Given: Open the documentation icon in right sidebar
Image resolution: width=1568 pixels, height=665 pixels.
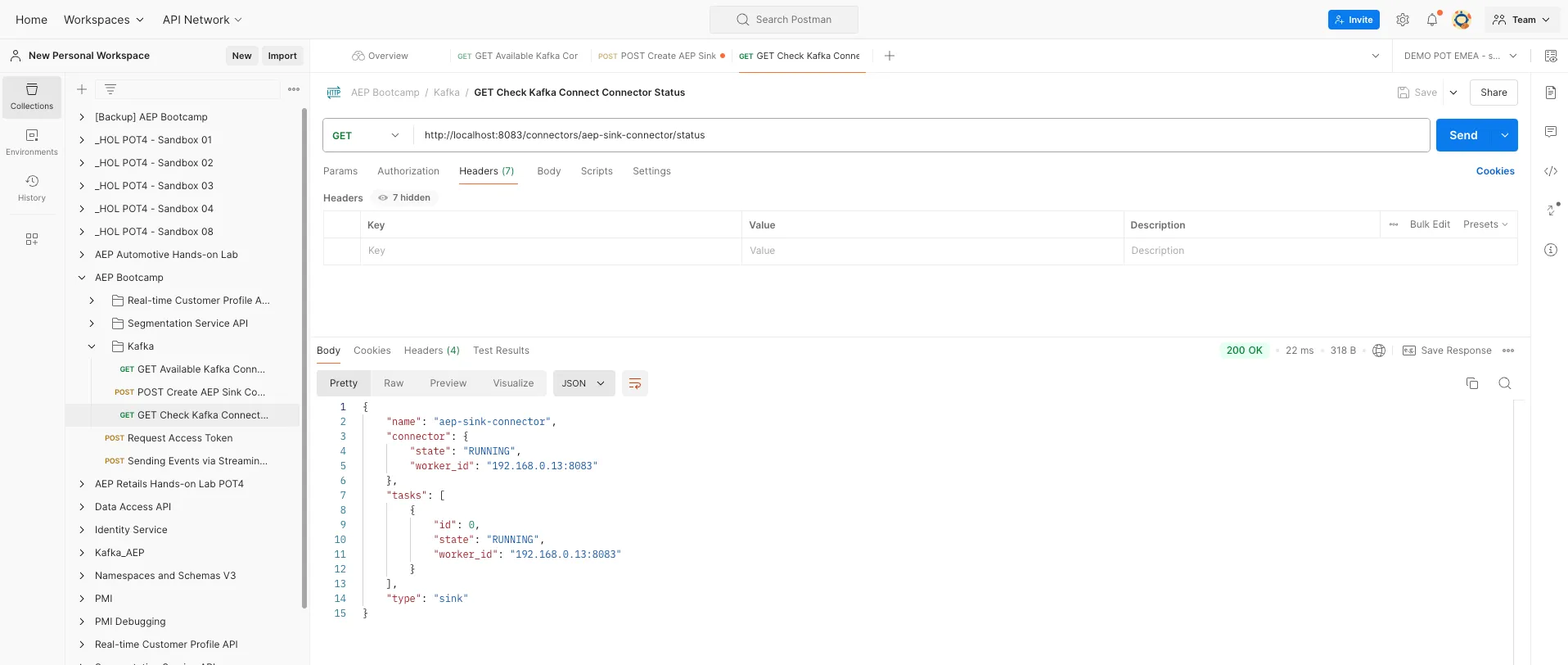Looking at the screenshot, I should pos(1551,93).
